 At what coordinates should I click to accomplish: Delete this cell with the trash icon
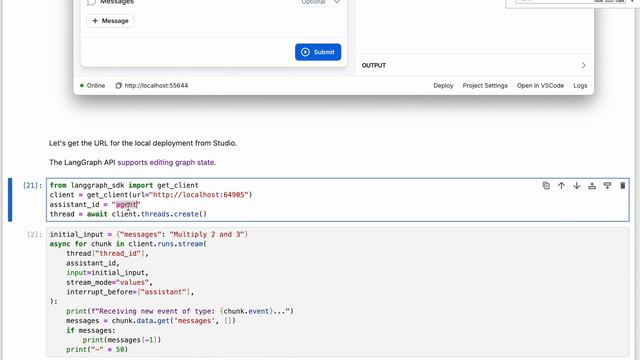[x=622, y=186]
